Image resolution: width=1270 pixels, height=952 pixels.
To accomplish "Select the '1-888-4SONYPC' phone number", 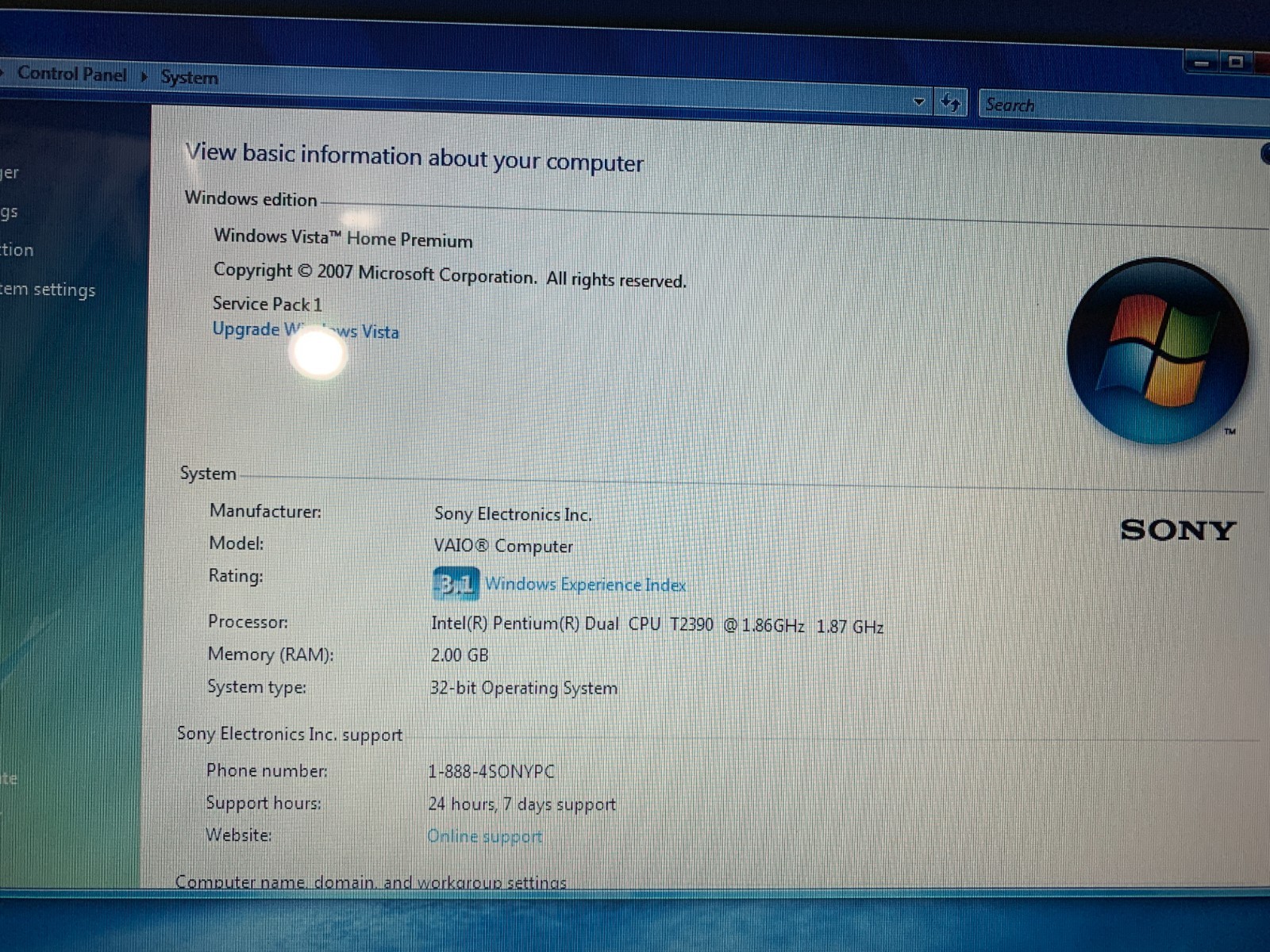I will [x=491, y=771].
